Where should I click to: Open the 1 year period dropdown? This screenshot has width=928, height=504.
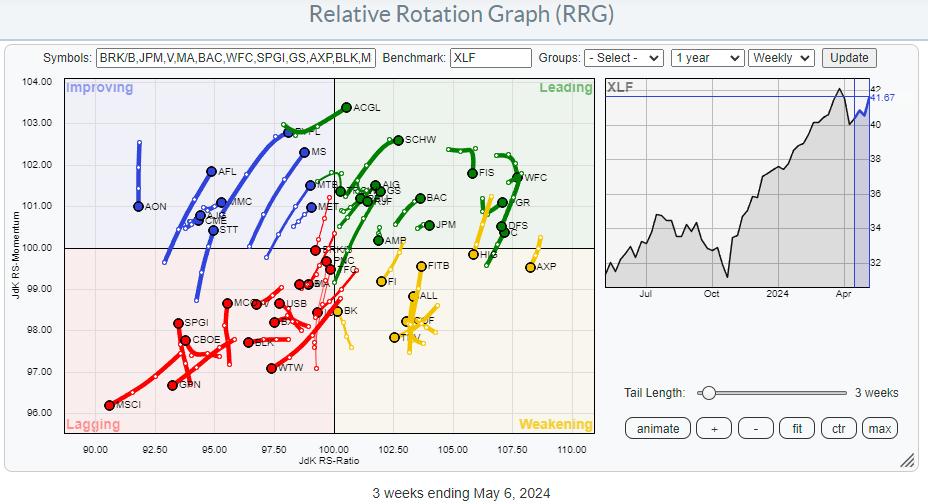(706, 58)
